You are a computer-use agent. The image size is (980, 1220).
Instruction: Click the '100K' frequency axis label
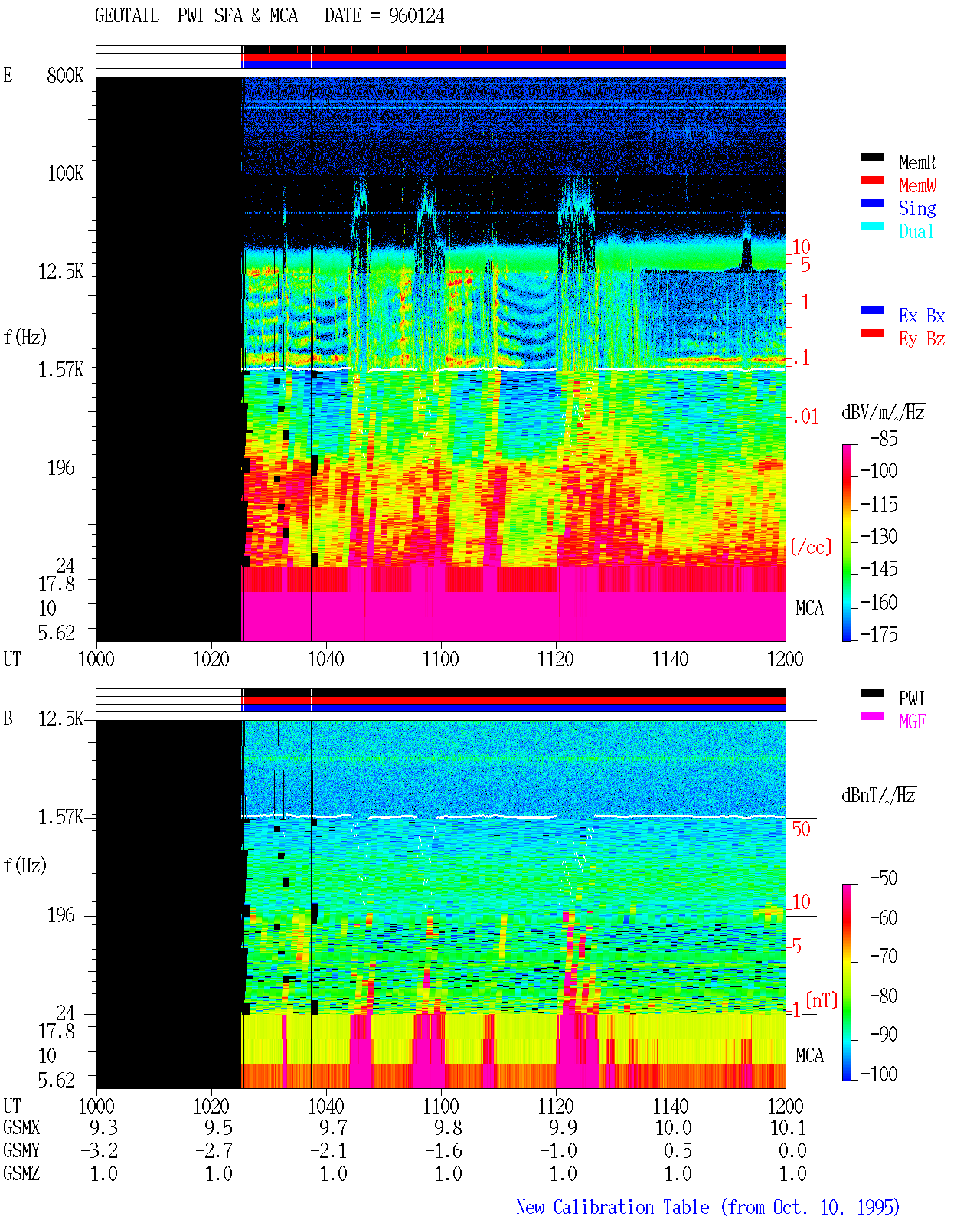pyautogui.click(x=65, y=173)
